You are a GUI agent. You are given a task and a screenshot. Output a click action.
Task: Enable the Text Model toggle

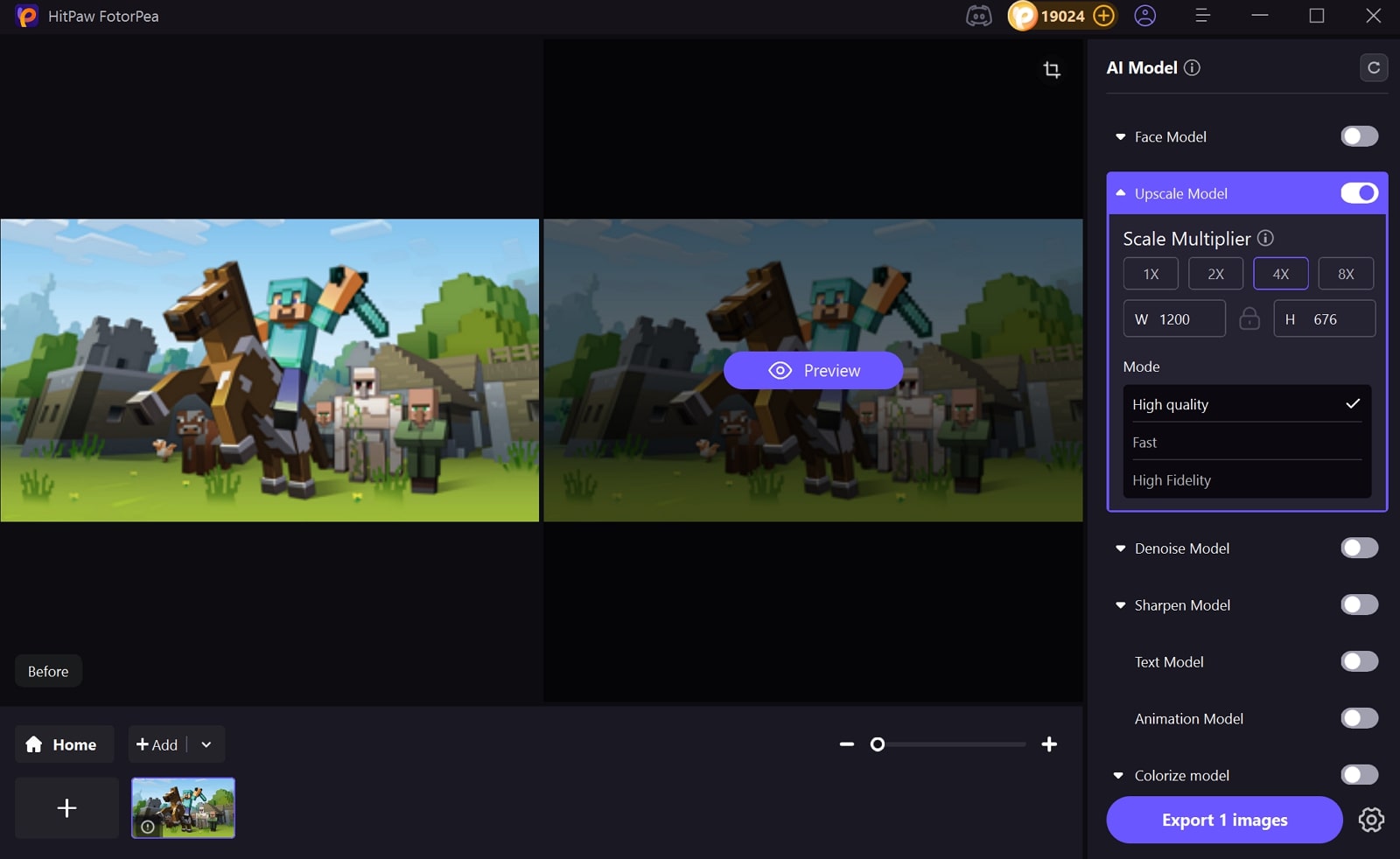pyautogui.click(x=1359, y=661)
